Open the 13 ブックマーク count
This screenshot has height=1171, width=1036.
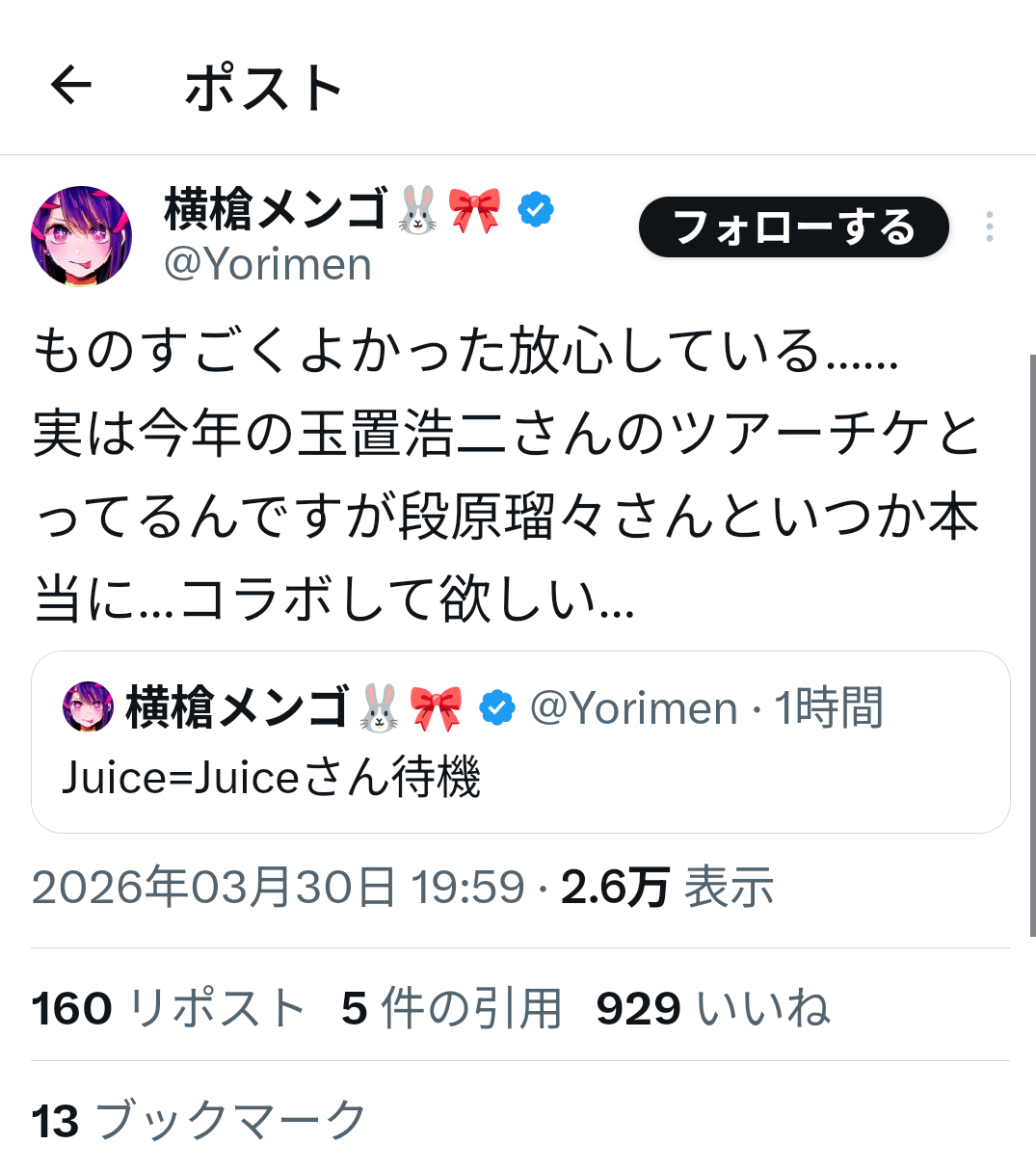tap(199, 1121)
